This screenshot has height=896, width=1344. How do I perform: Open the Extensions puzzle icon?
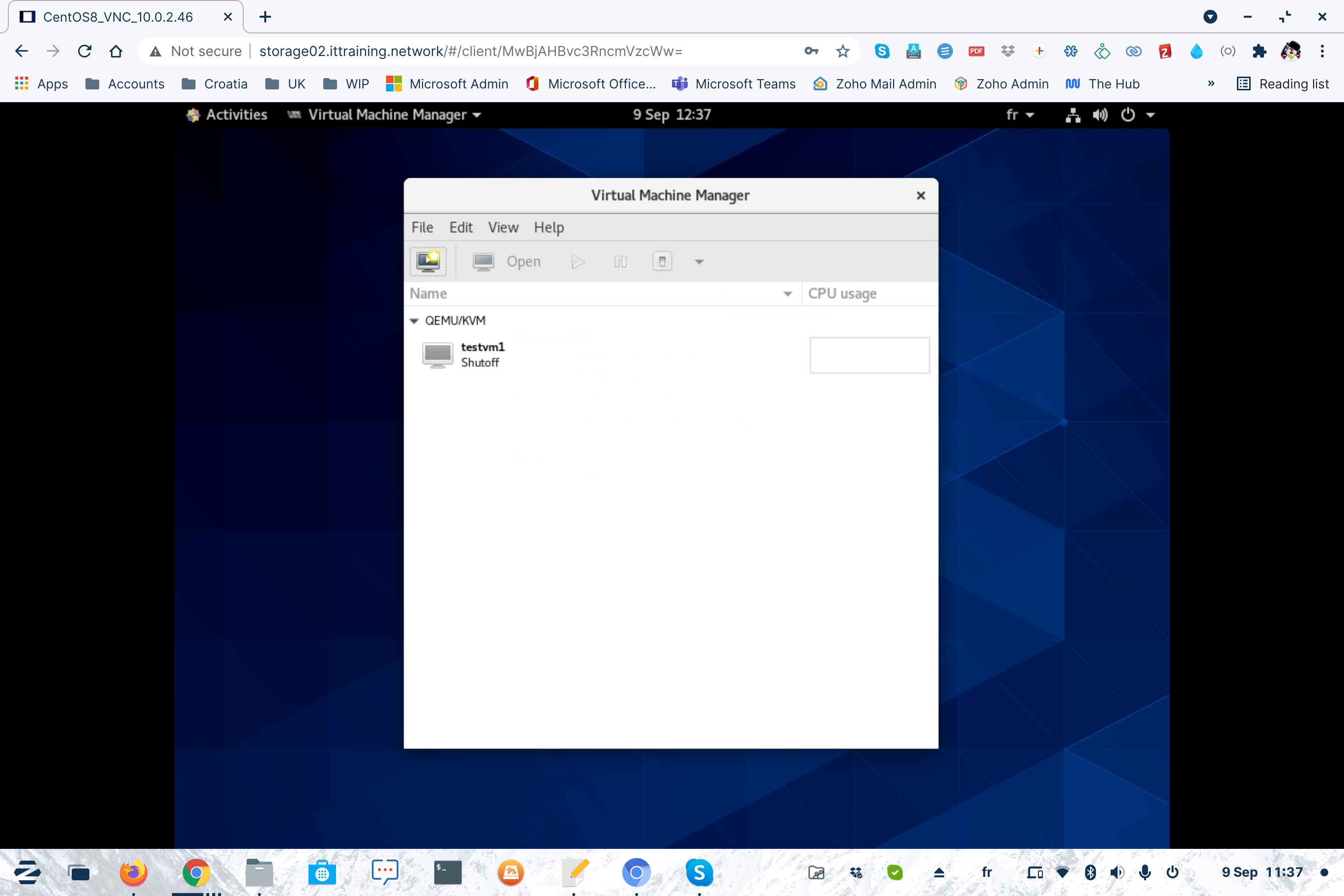pos(1259,52)
